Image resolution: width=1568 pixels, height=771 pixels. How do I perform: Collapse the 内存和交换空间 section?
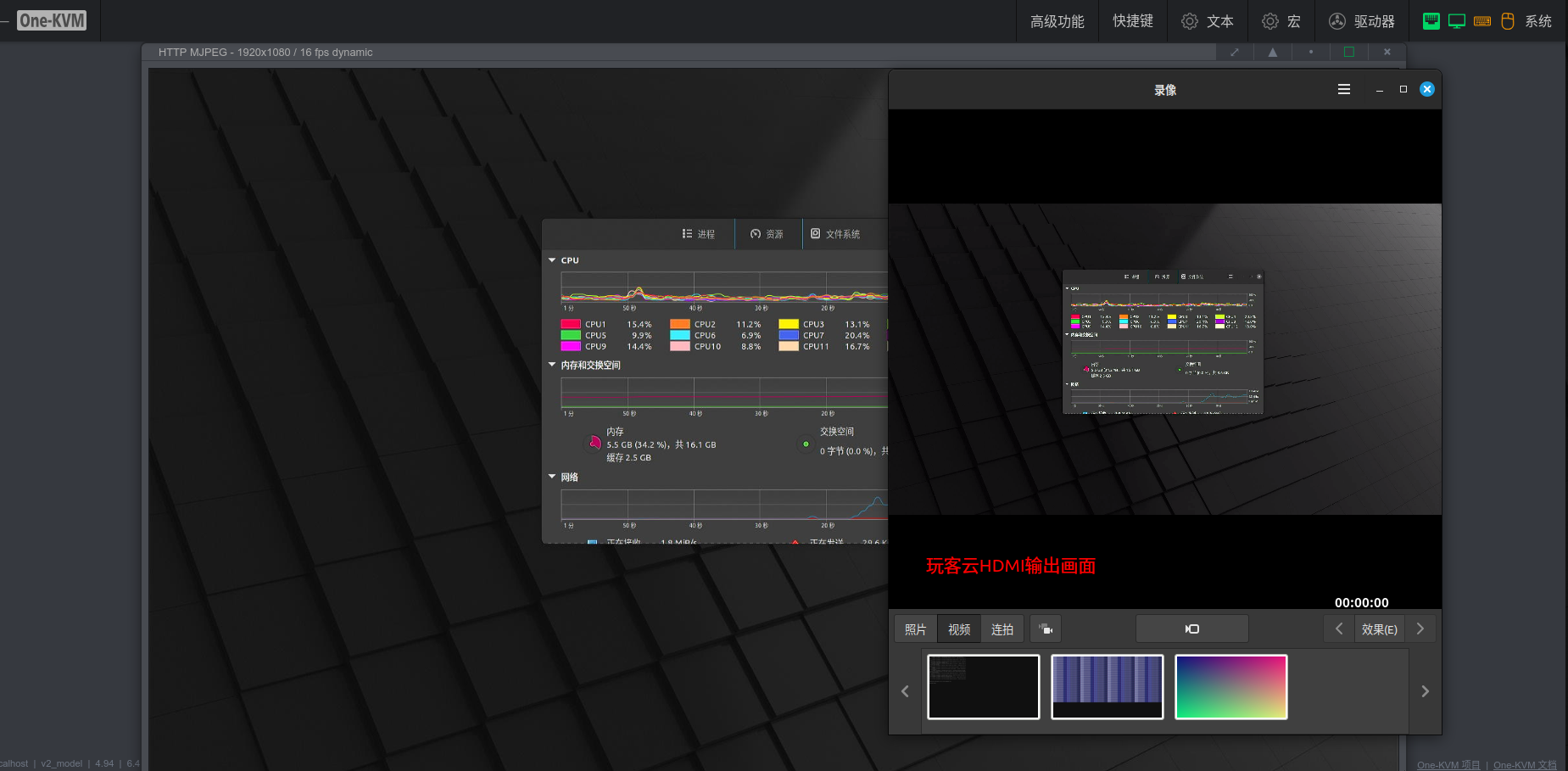click(552, 365)
